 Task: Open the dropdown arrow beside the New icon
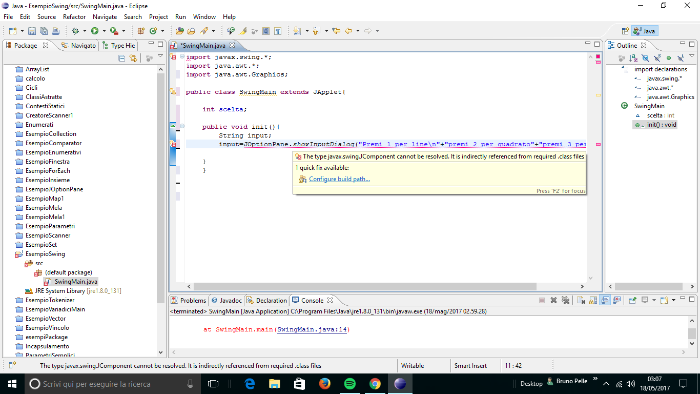(22, 31)
